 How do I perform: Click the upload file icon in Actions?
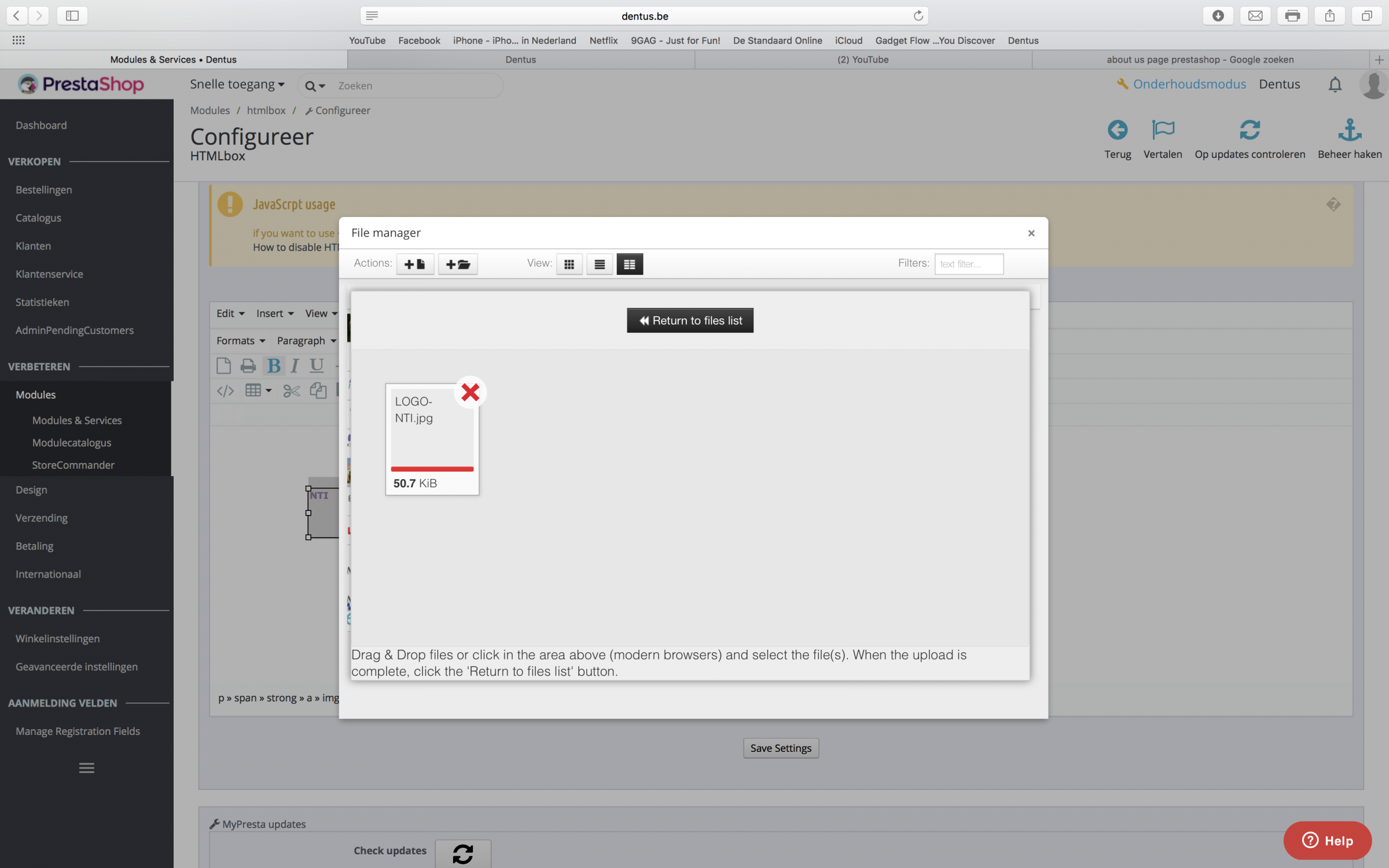(x=415, y=264)
